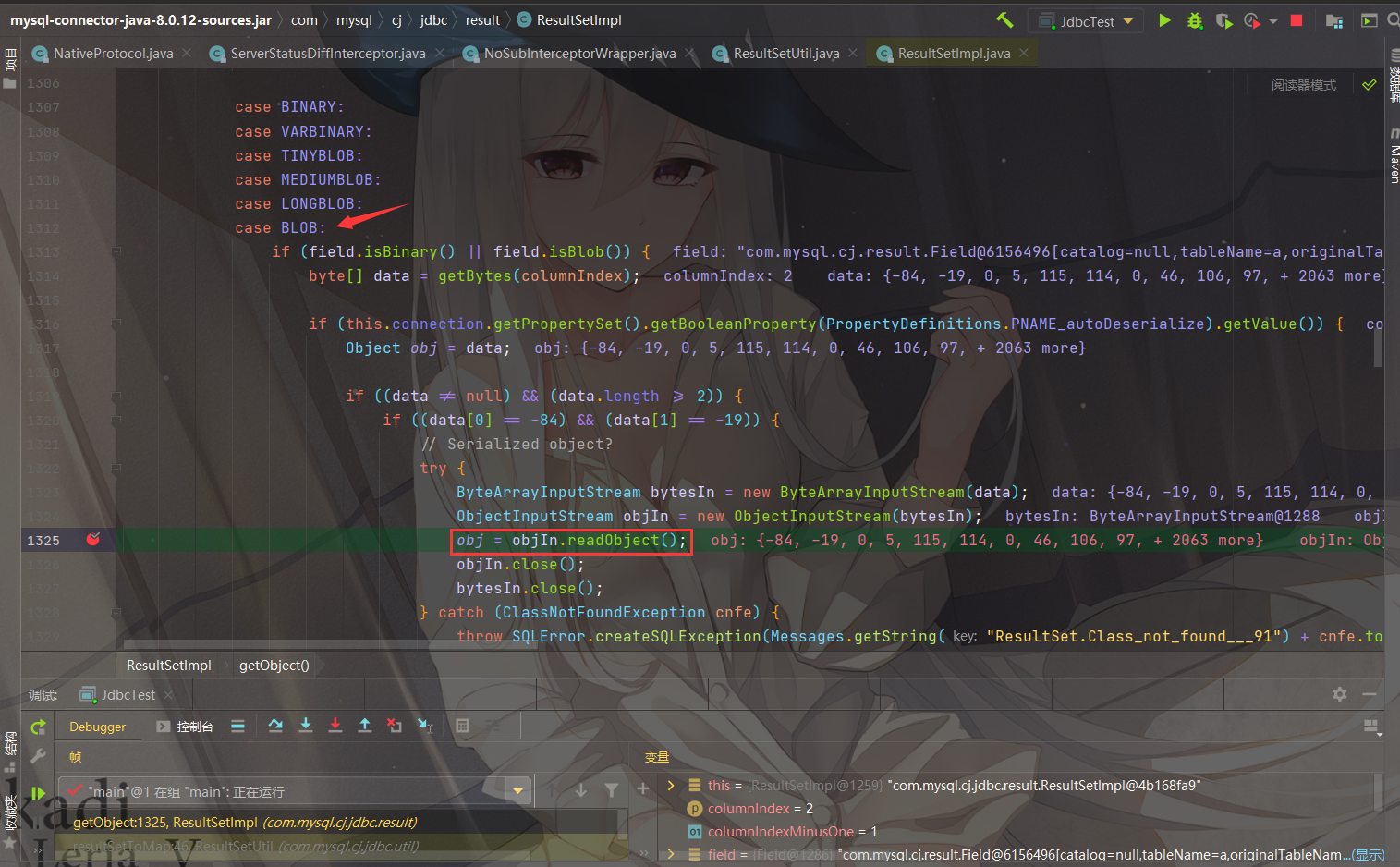Click the 显示 link on field variable
Screen dimensions: 1400x867
click(1367, 855)
